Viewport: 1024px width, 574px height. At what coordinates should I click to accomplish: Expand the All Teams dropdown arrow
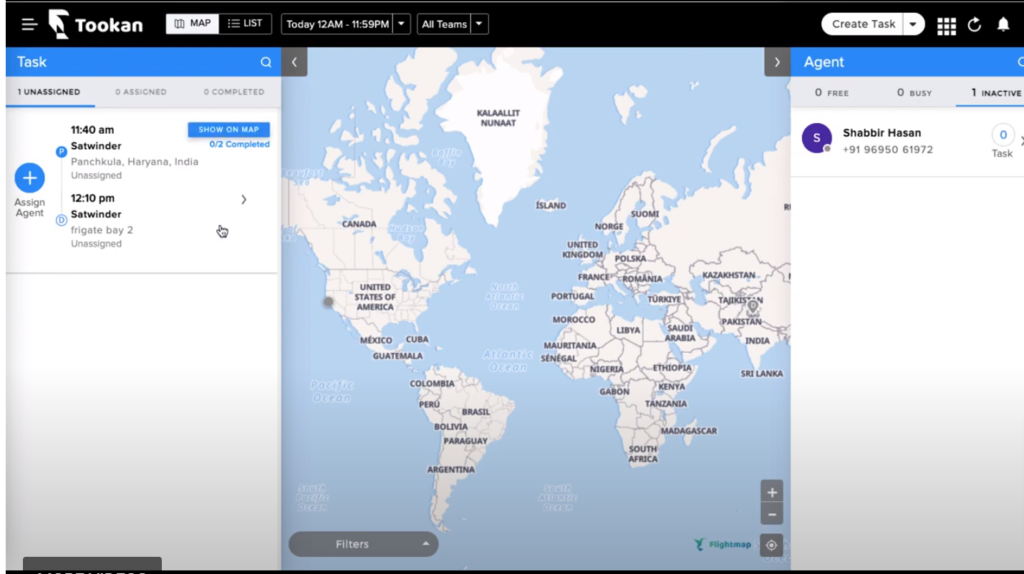[x=479, y=24]
